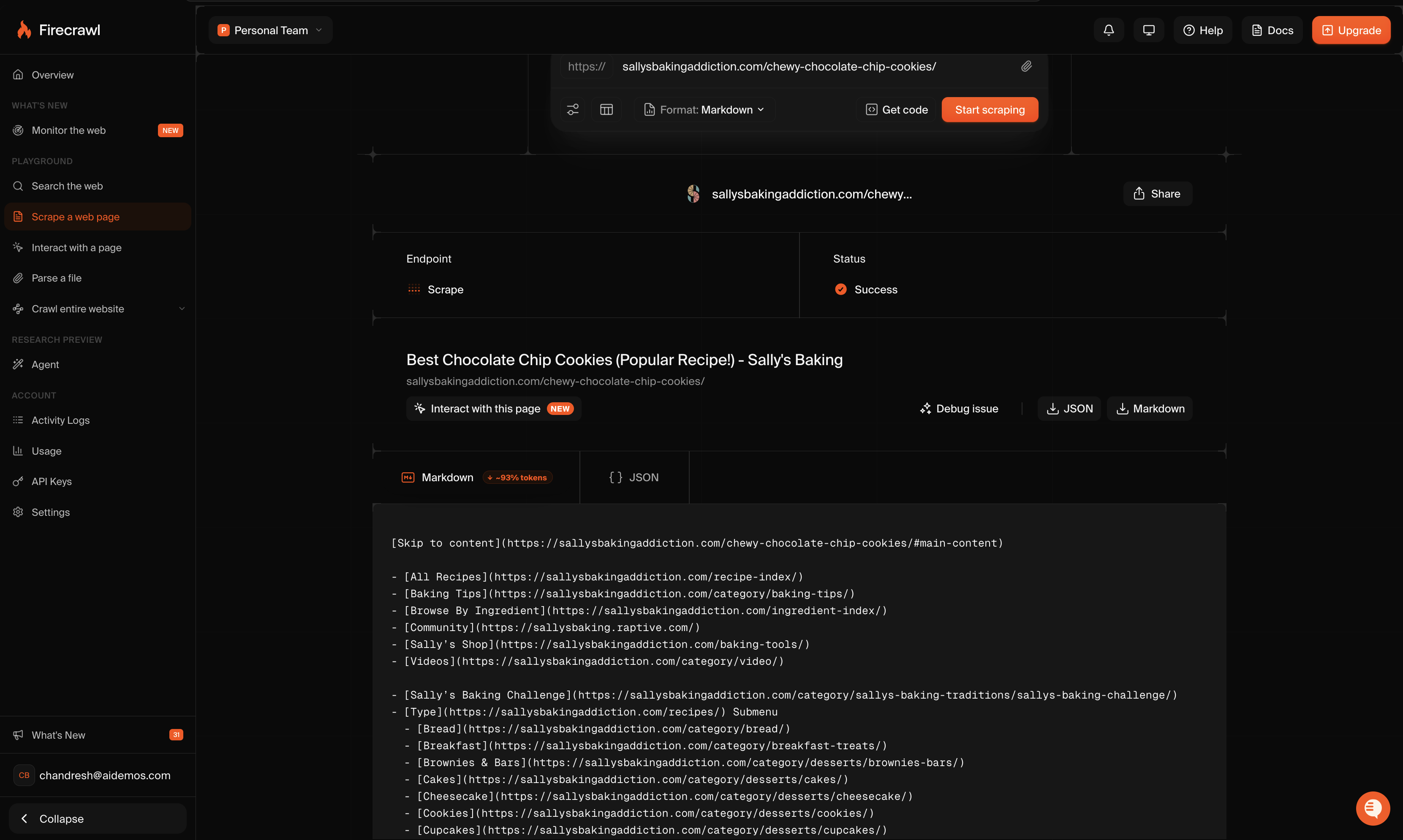Click the Agent magic wand icon
This screenshot has height=840, width=1403.
point(18,365)
